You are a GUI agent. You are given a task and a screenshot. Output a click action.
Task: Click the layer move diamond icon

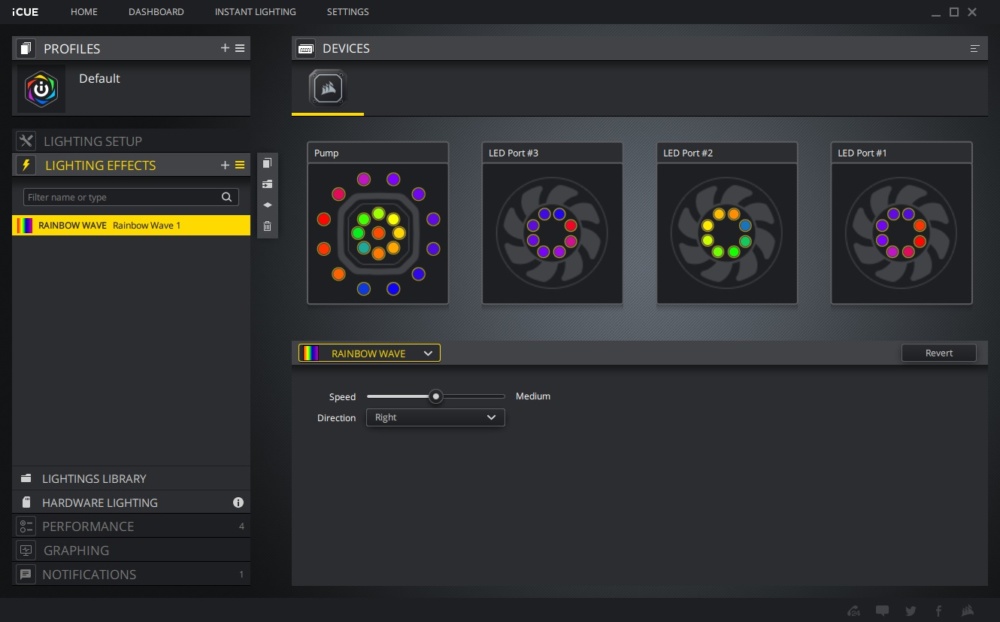267,205
